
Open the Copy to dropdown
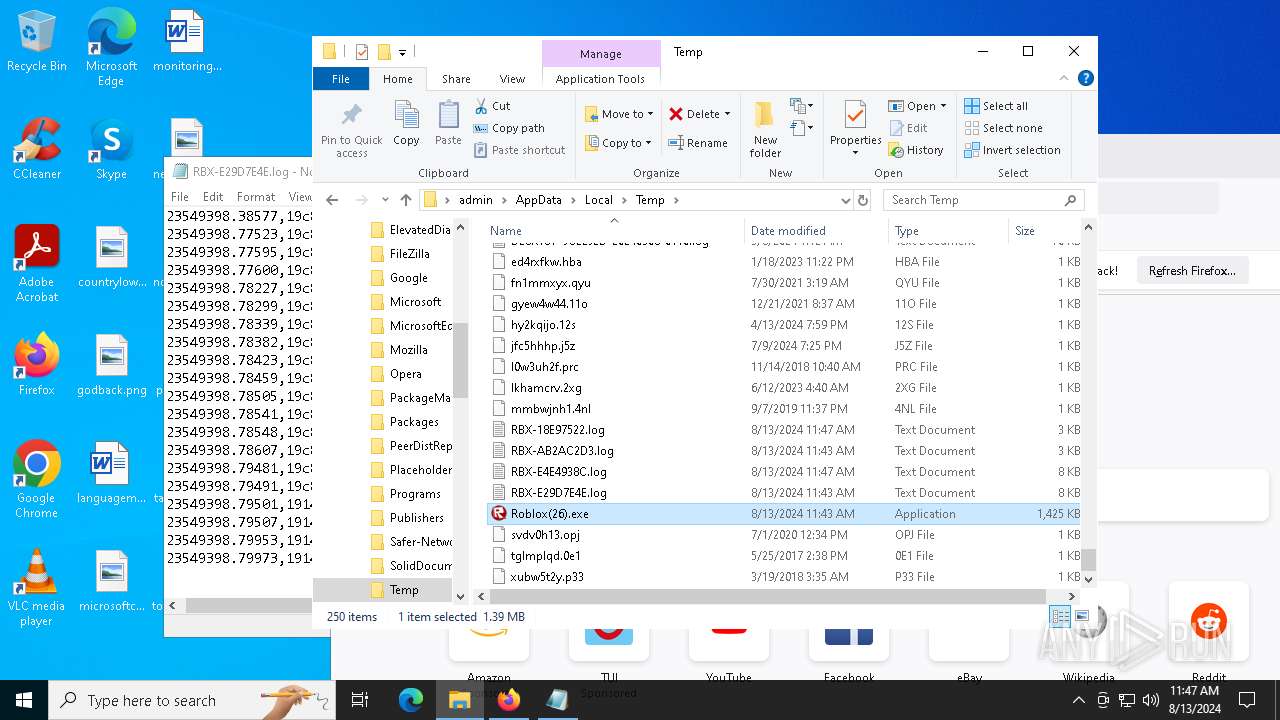618,143
